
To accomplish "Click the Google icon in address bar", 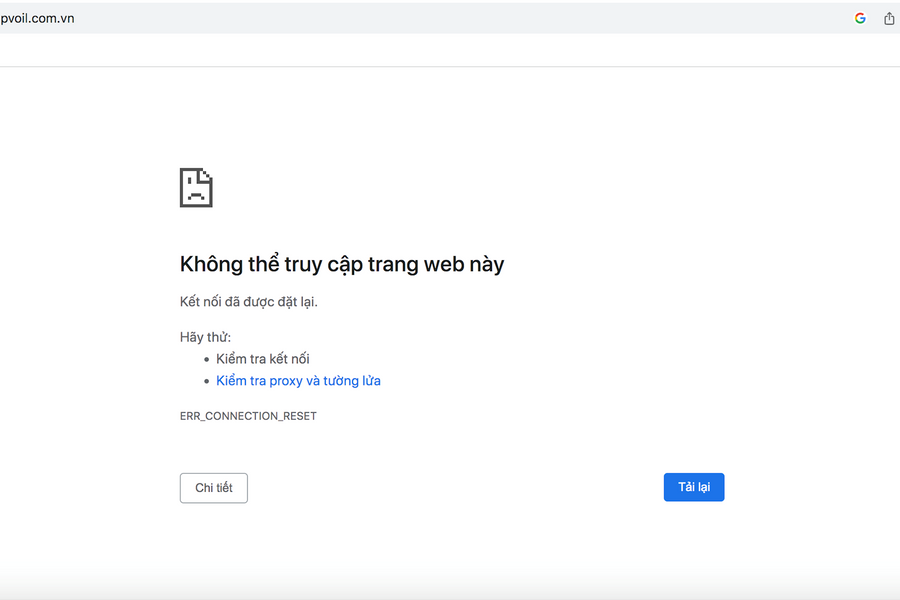I will pyautogui.click(x=860, y=18).
